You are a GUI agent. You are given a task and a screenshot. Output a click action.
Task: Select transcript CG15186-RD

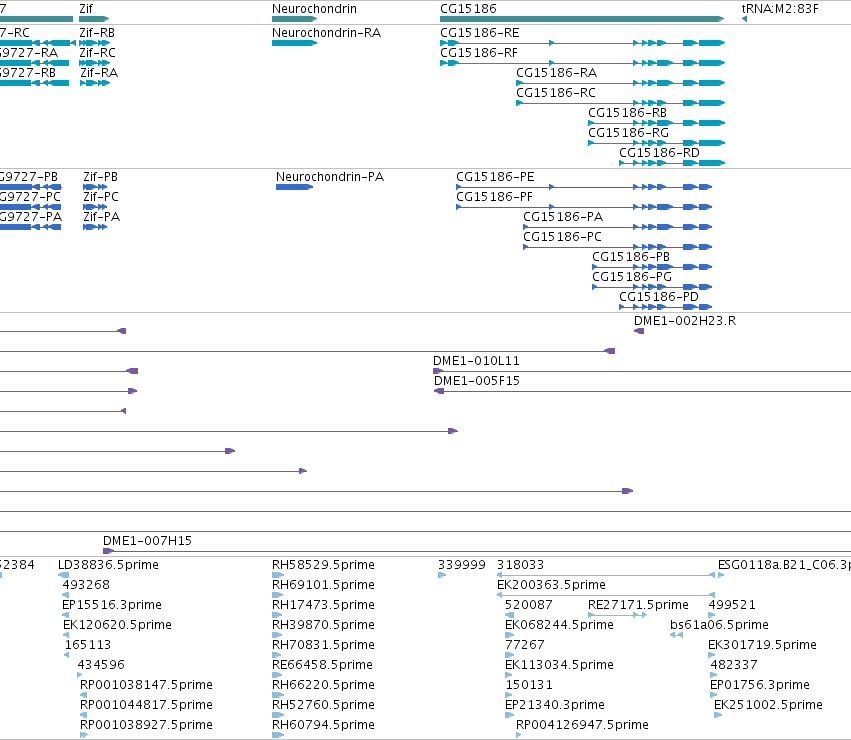click(x=659, y=153)
